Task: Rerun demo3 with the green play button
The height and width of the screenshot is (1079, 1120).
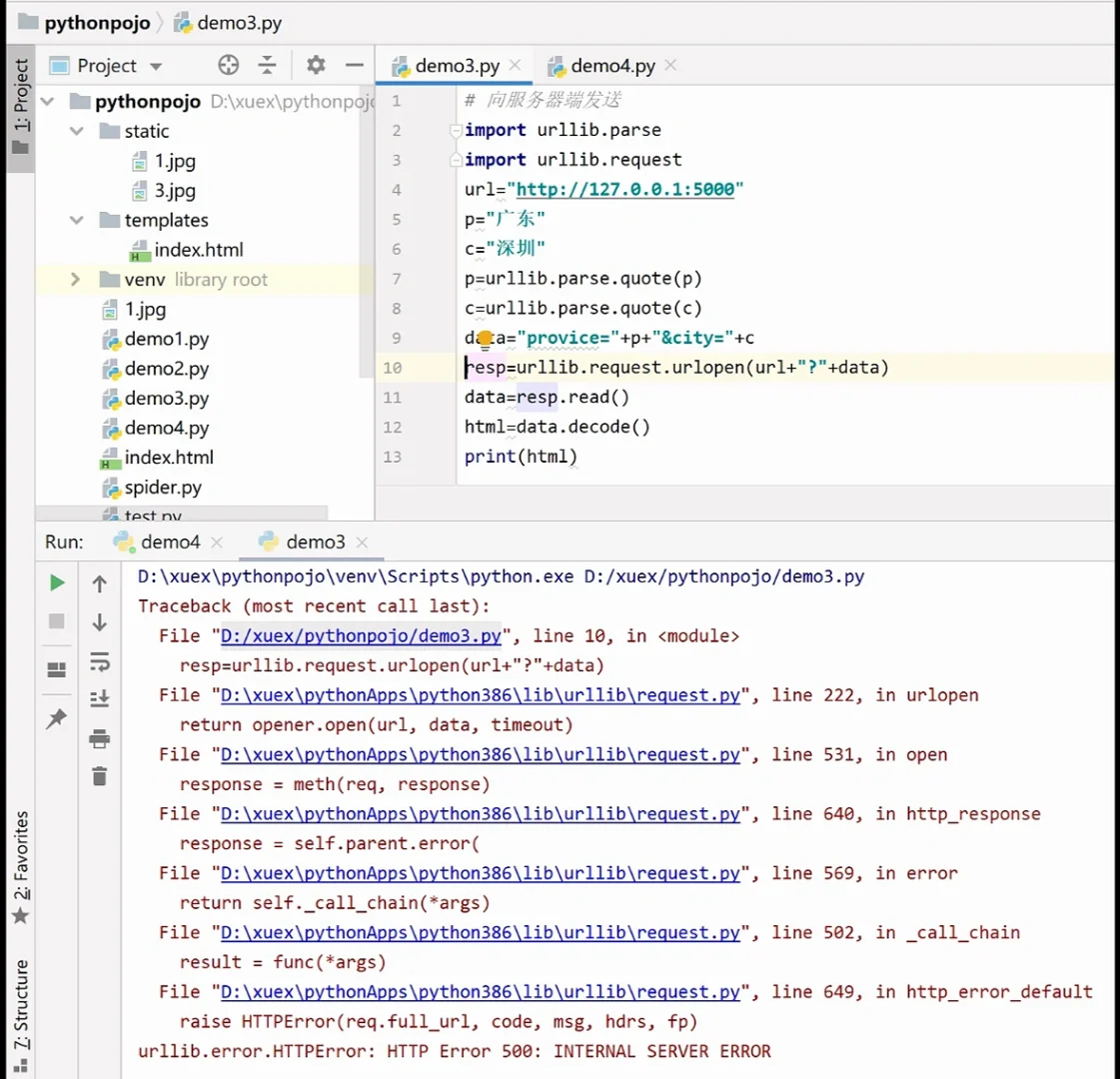Action: [x=57, y=582]
